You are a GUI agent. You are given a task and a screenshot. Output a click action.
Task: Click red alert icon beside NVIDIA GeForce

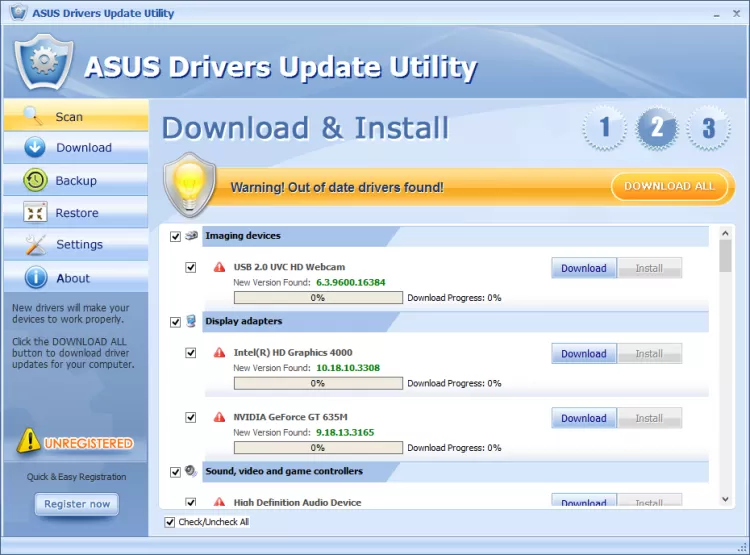point(220,417)
